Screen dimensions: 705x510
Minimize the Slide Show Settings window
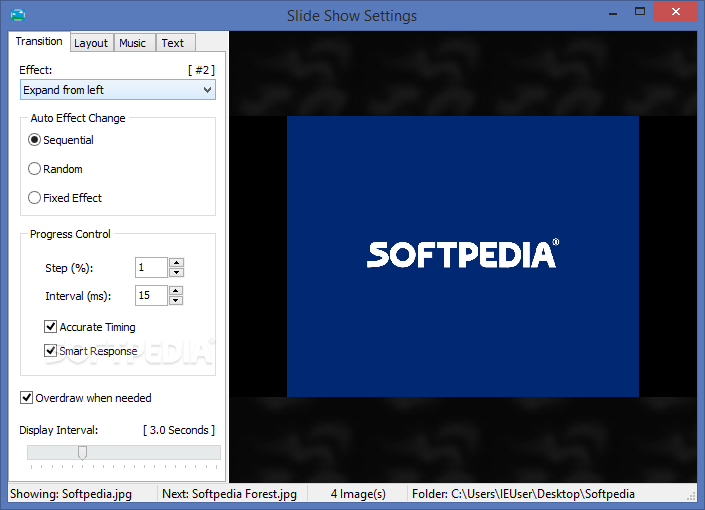point(613,13)
